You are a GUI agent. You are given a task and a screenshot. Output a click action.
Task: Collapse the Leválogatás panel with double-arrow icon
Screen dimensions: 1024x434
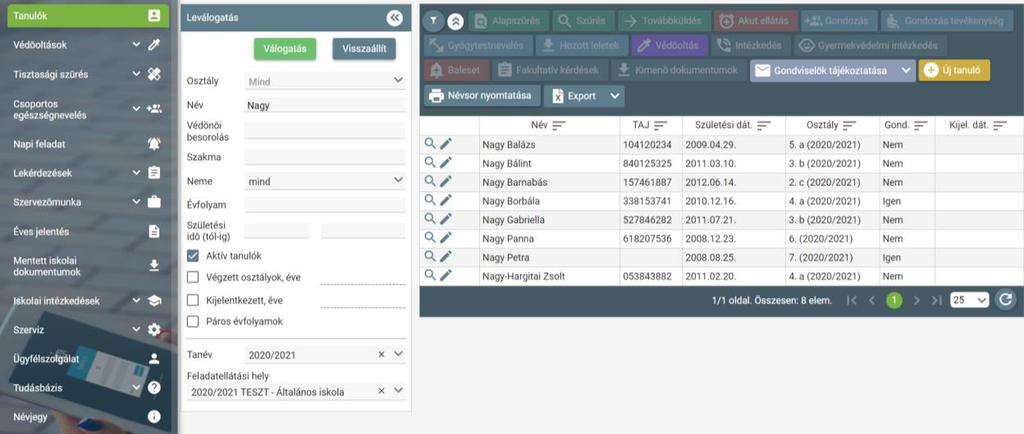(x=394, y=18)
